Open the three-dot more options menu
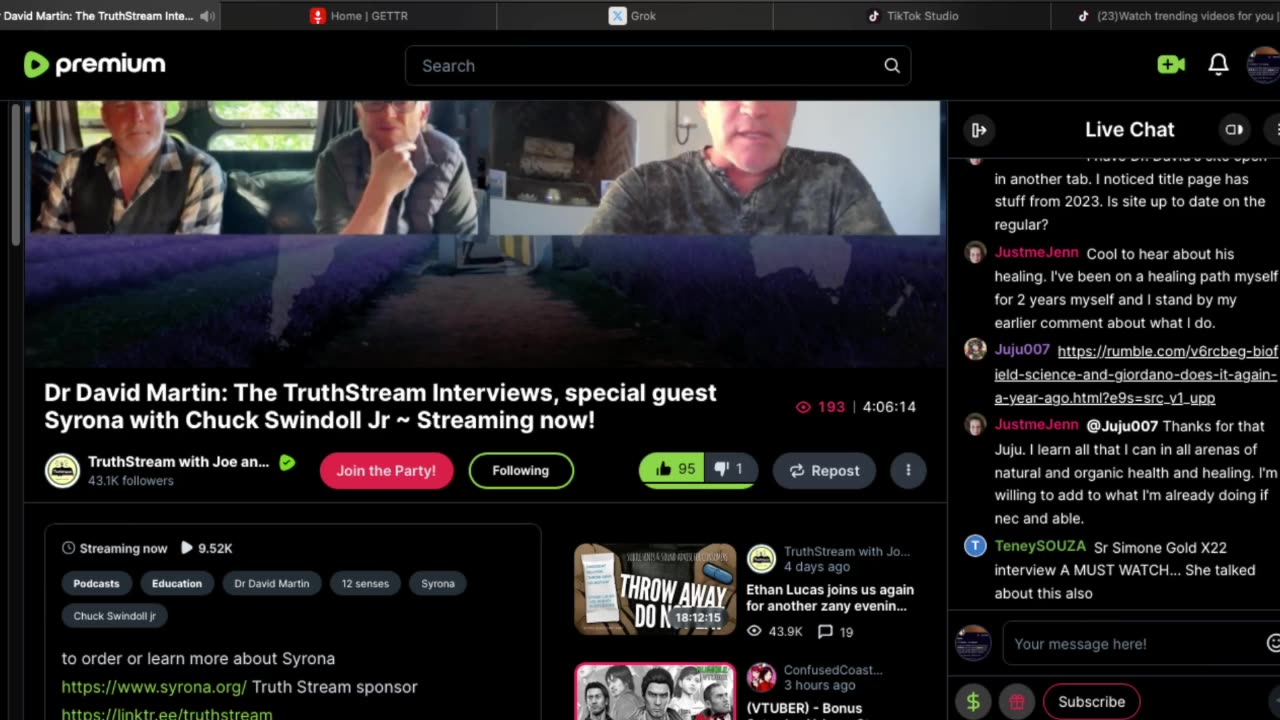Image resolution: width=1280 pixels, height=720 pixels. click(x=908, y=471)
